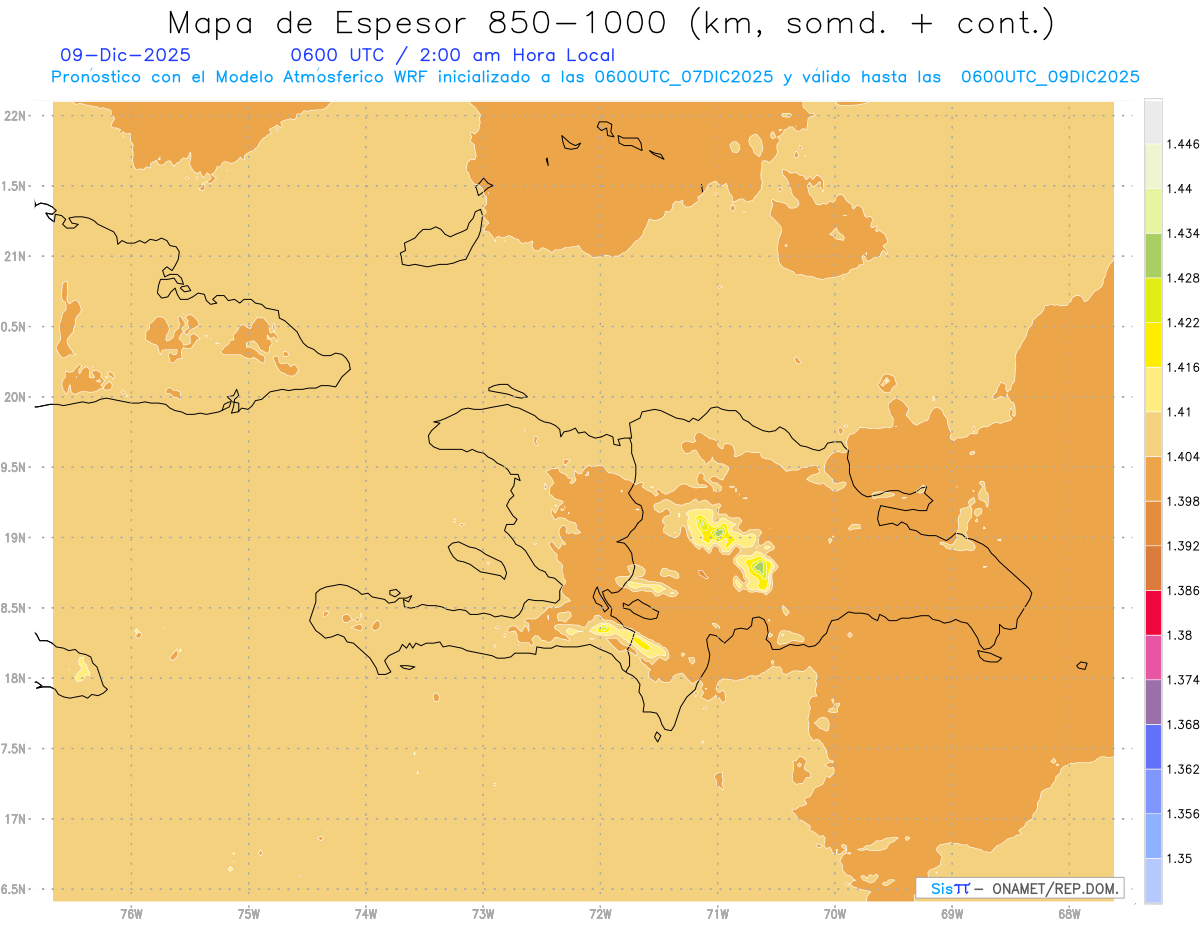Select the legend value 1.35
The image size is (1200, 927).
[x=1179, y=859]
